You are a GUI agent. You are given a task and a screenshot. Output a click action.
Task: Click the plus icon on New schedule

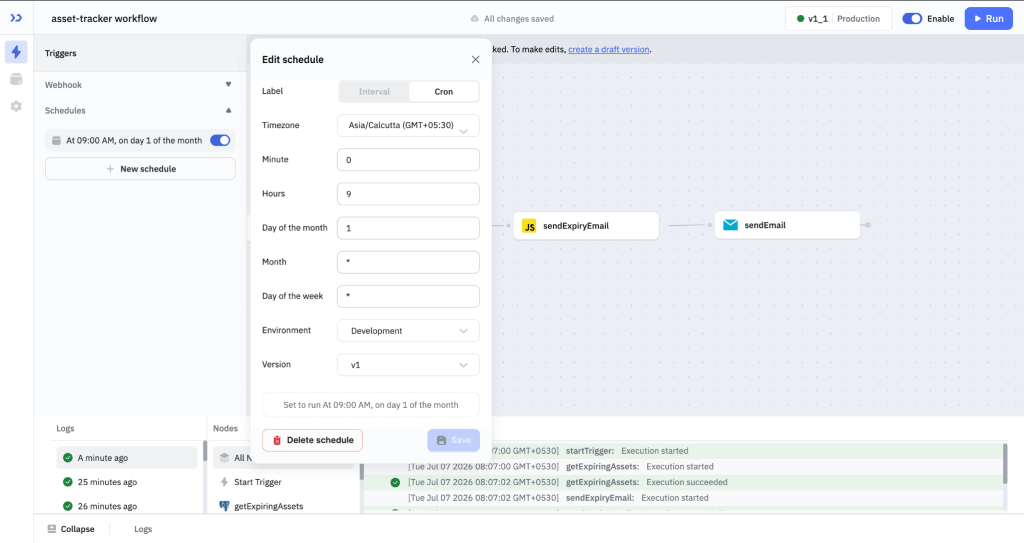(110, 169)
